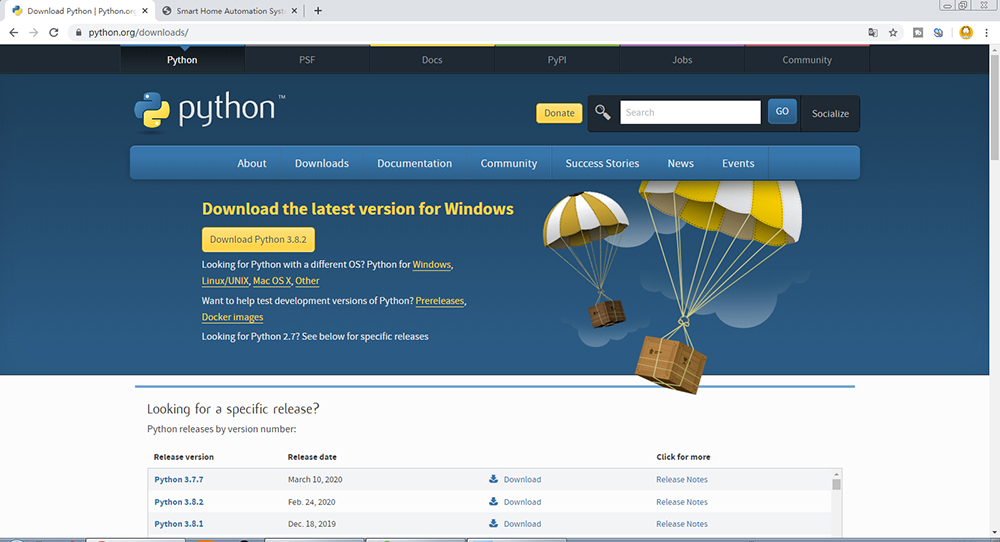Open a new browser tab
1000x542 pixels.
318,11
